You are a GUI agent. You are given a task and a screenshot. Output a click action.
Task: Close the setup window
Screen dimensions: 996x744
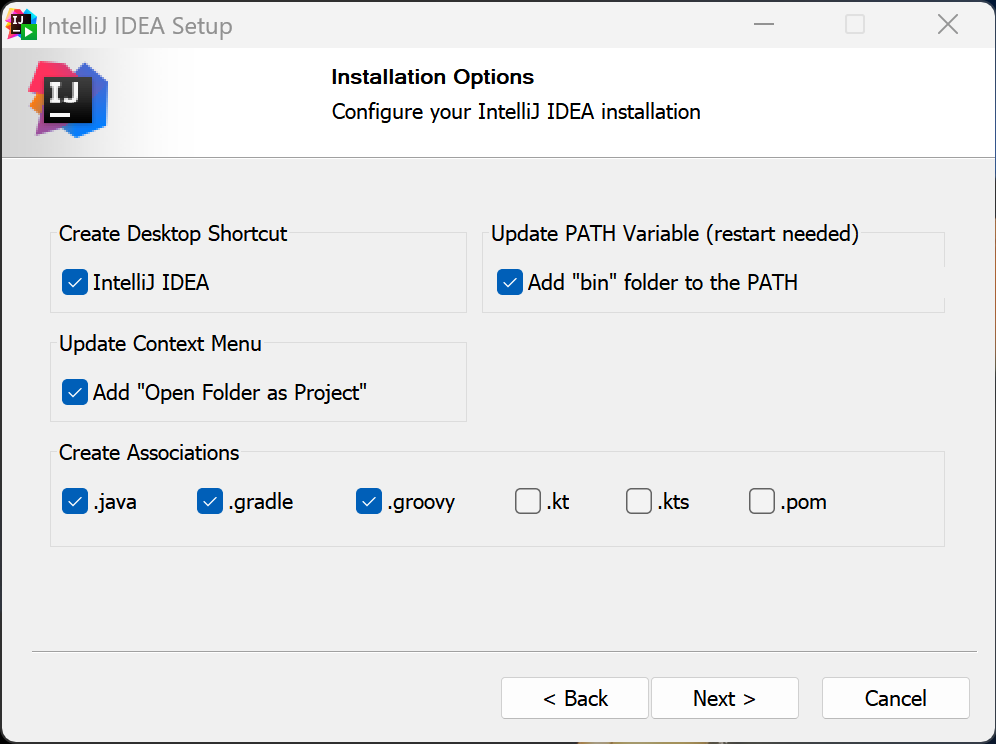click(x=947, y=25)
